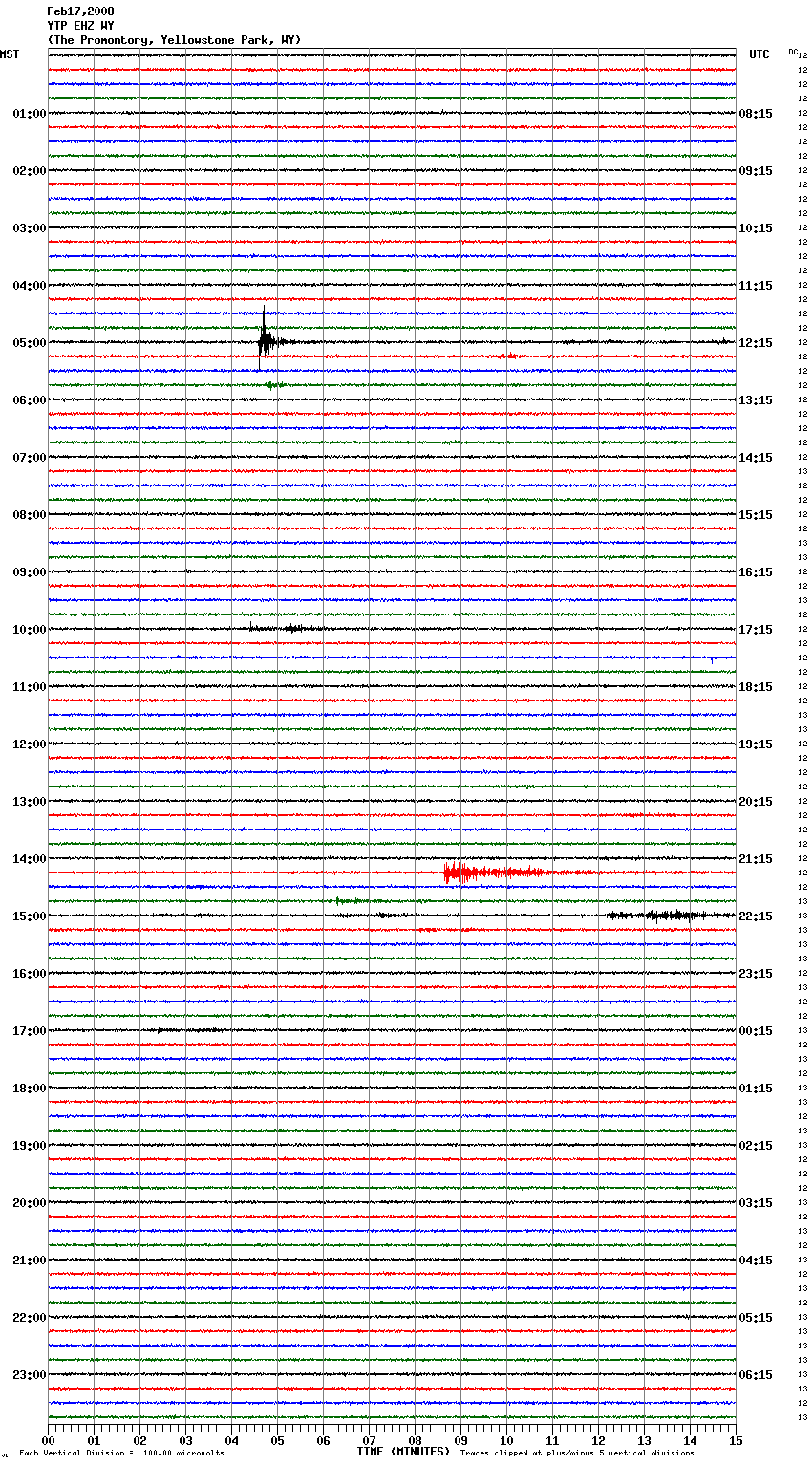Click the '05:15' UTC time label
This screenshot has width=812, height=1466.
[x=756, y=1318]
